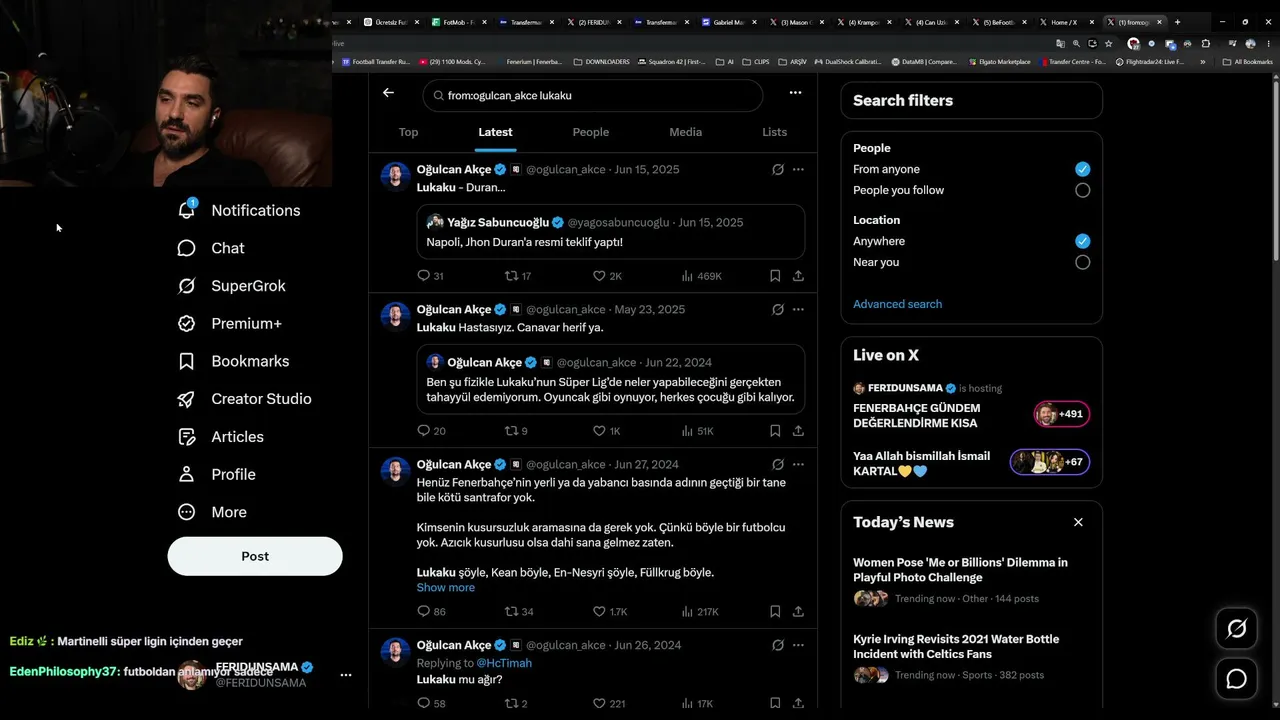This screenshot has height=720, width=1280.
Task: Open Premium+ from the sidebar
Action: click(x=229, y=323)
